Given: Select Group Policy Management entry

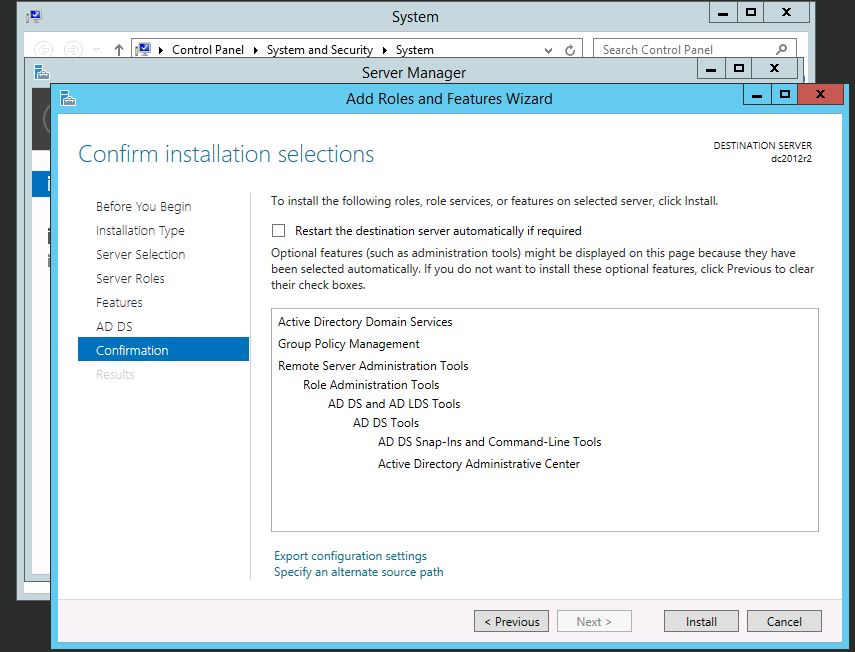Looking at the screenshot, I should pos(348,344).
